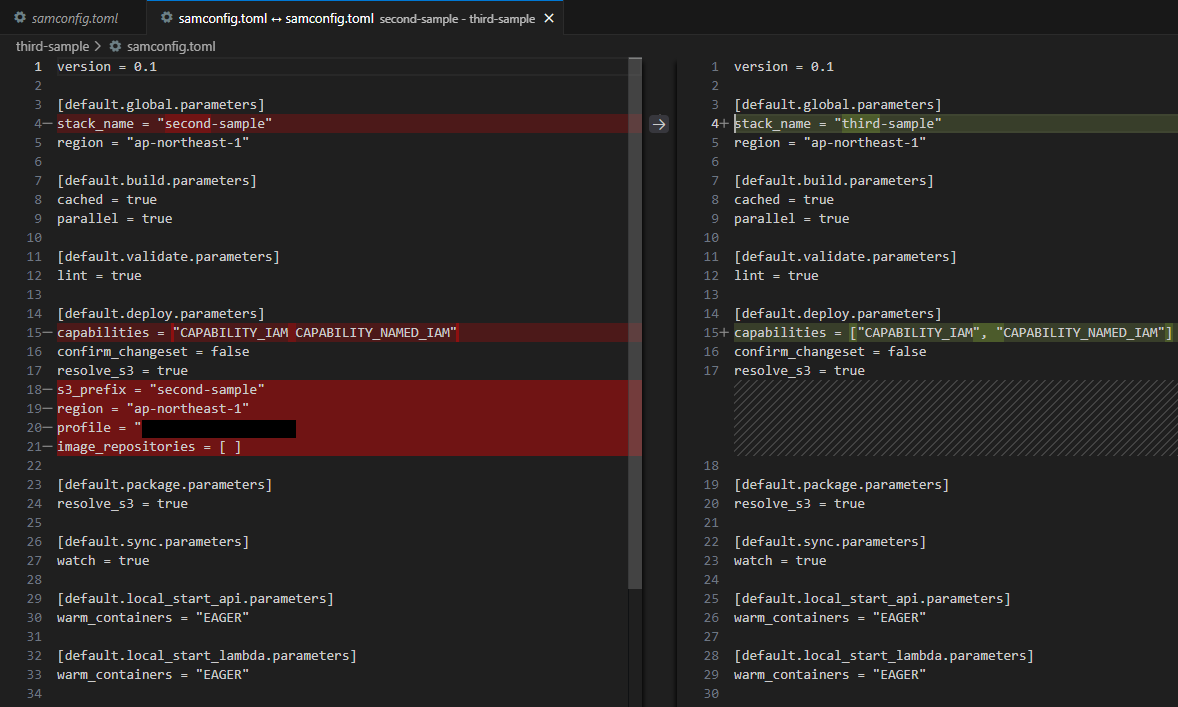Viewport: 1178px width, 707px height.
Task: Click the removed profile line with redacted value
Action: (348, 428)
